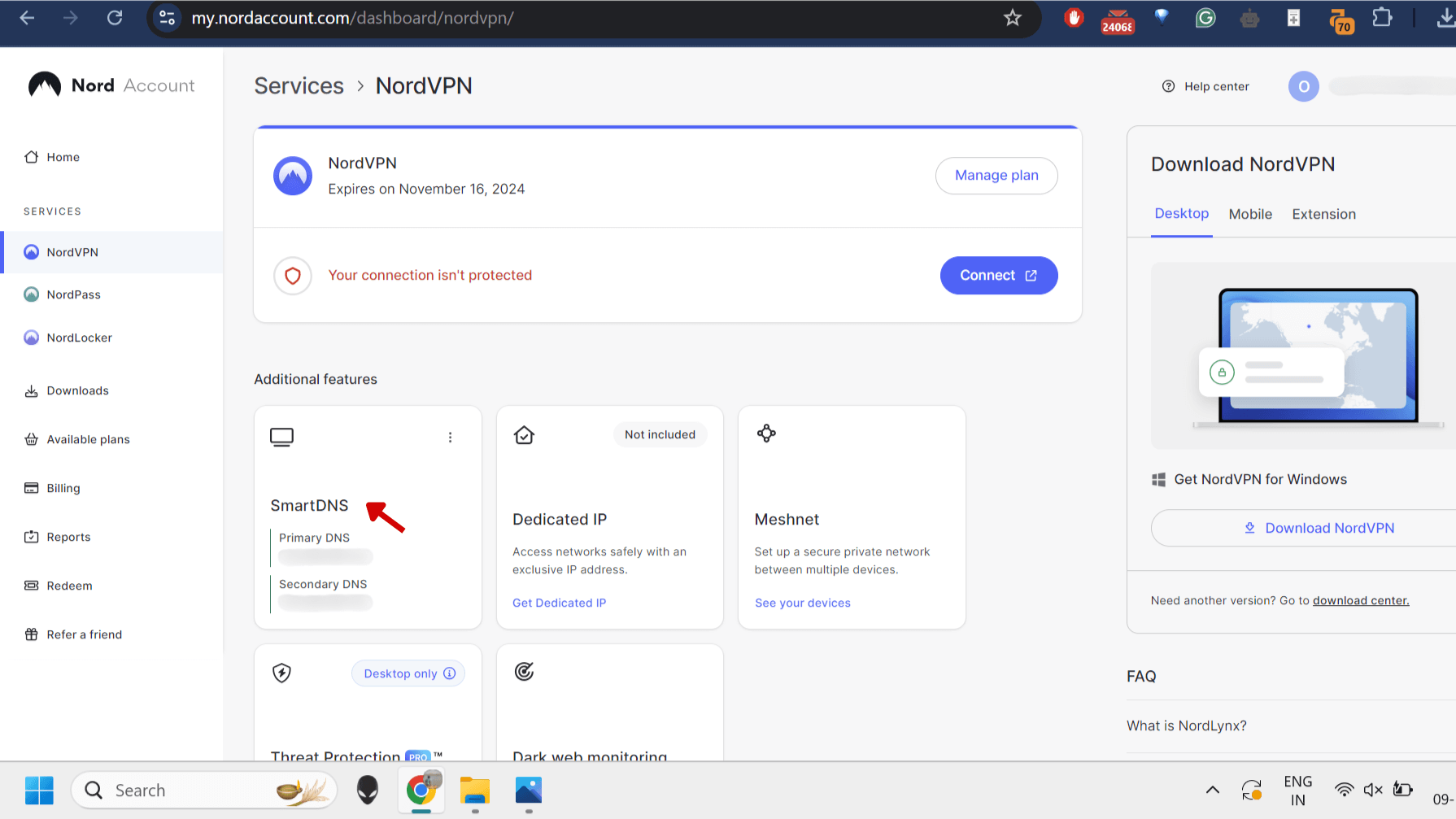Click See your devices link
This screenshot has width=1456, height=819.
(802, 603)
